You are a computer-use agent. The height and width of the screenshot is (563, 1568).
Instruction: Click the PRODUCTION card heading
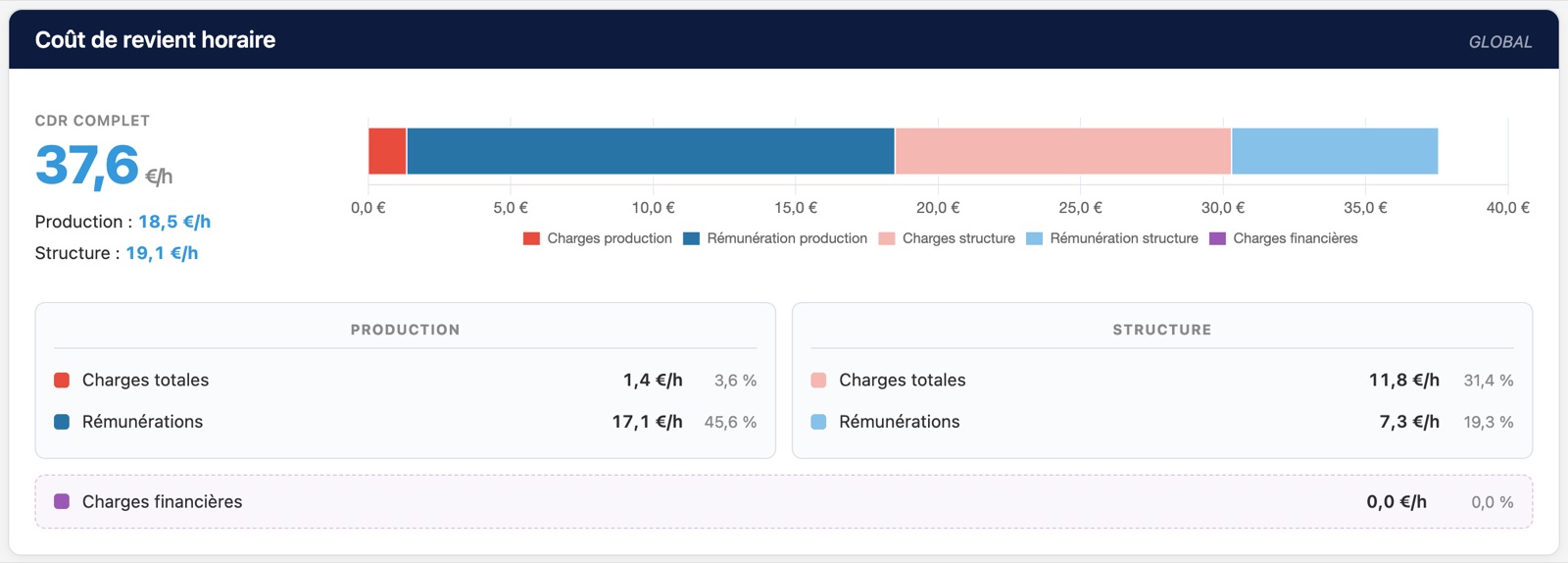[406, 330]
